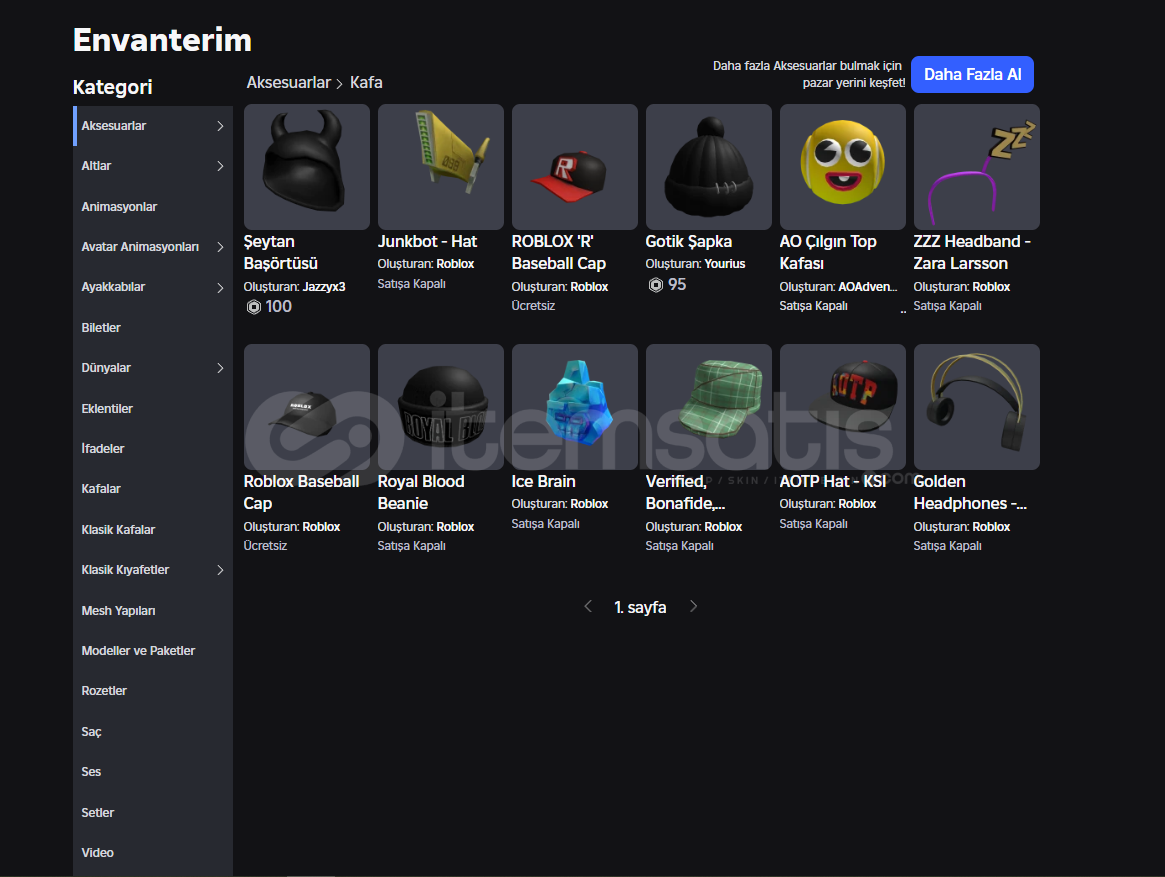Open the Junkbot - Hat item image
The width and height of the screenshot is (1165, 877).
pyautogui.click(x=441, y=166)
